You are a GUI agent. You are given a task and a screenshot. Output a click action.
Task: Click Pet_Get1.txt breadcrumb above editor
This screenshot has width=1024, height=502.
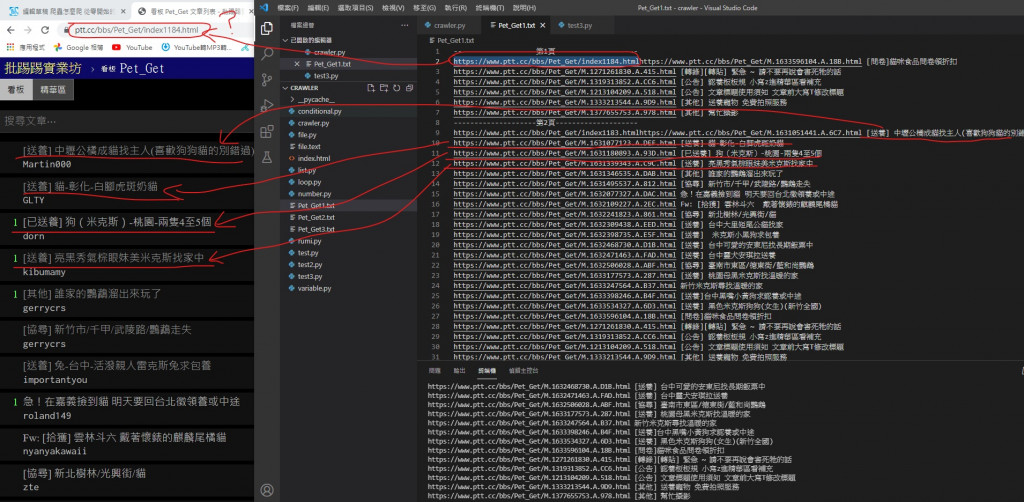coord(455,40)
